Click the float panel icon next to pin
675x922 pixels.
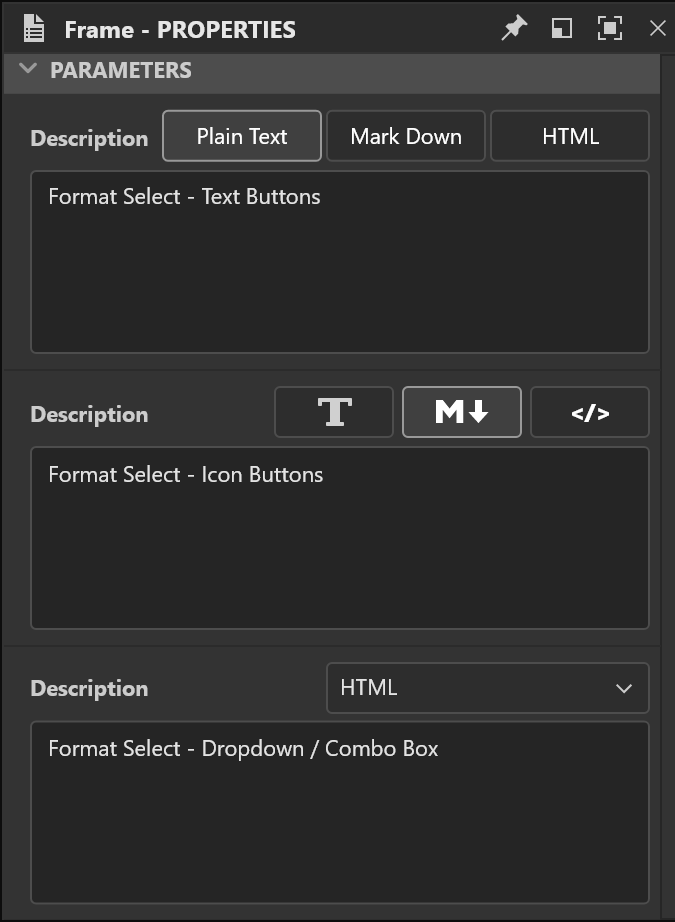click(562, 28)
